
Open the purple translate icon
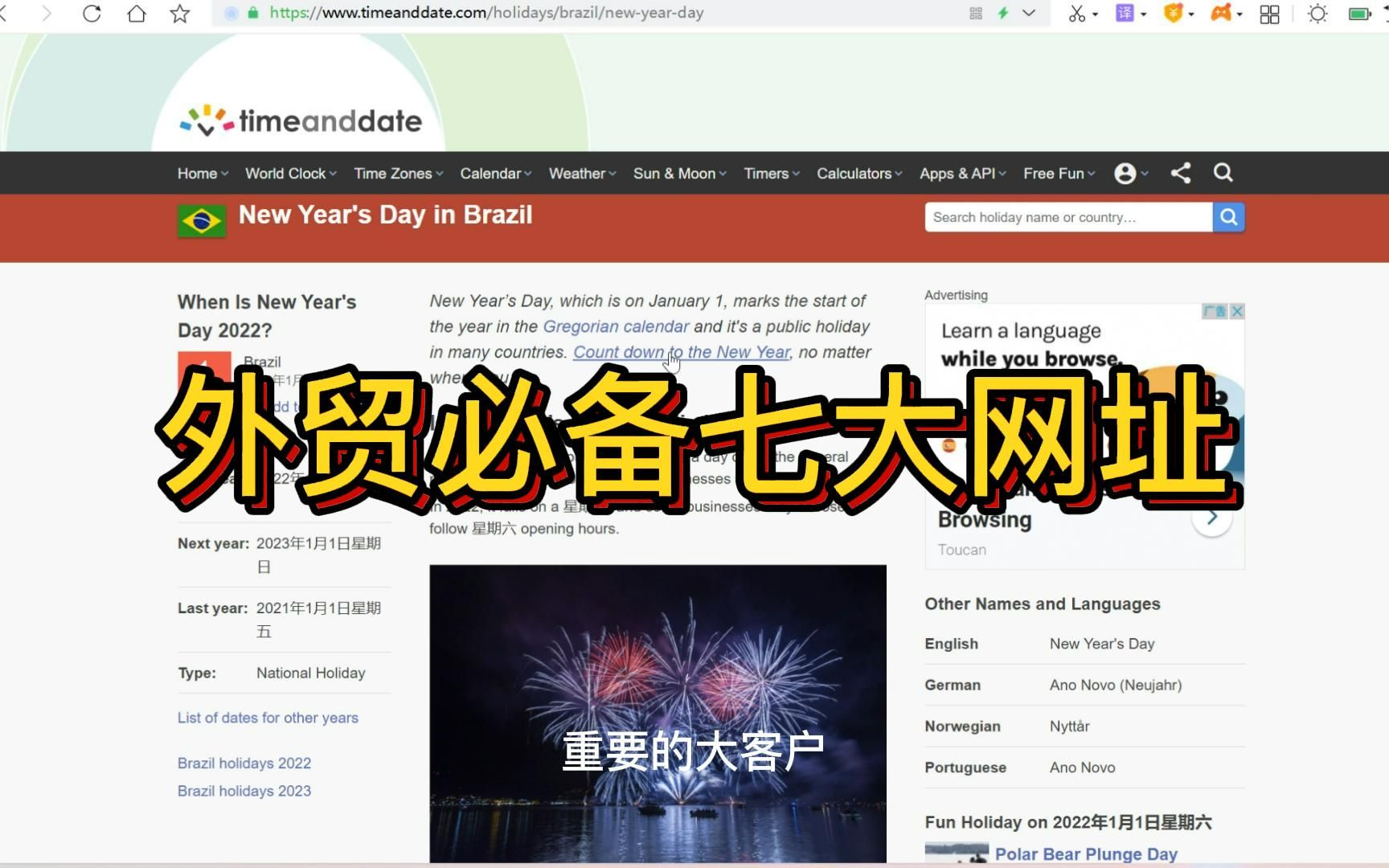coord(1124,13)
